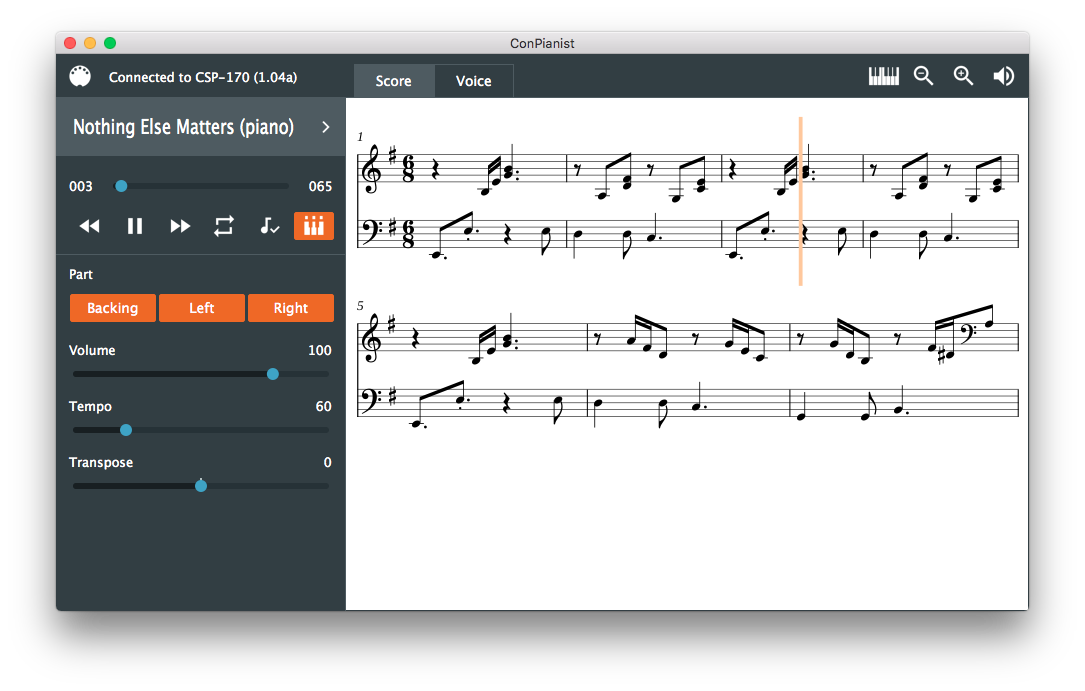Image resolution: width=1085 pixels, height=691 pixels.
Task: Click the Transpose slider handle
Action: [x=201, y=486]
